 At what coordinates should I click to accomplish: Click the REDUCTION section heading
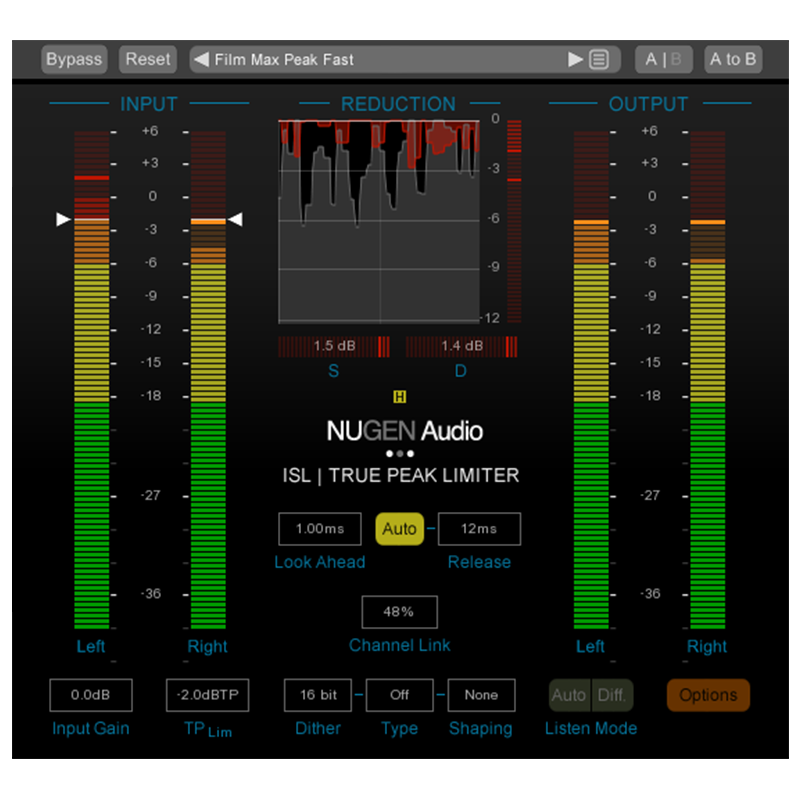pyautogui.click(x=398, y=104)
